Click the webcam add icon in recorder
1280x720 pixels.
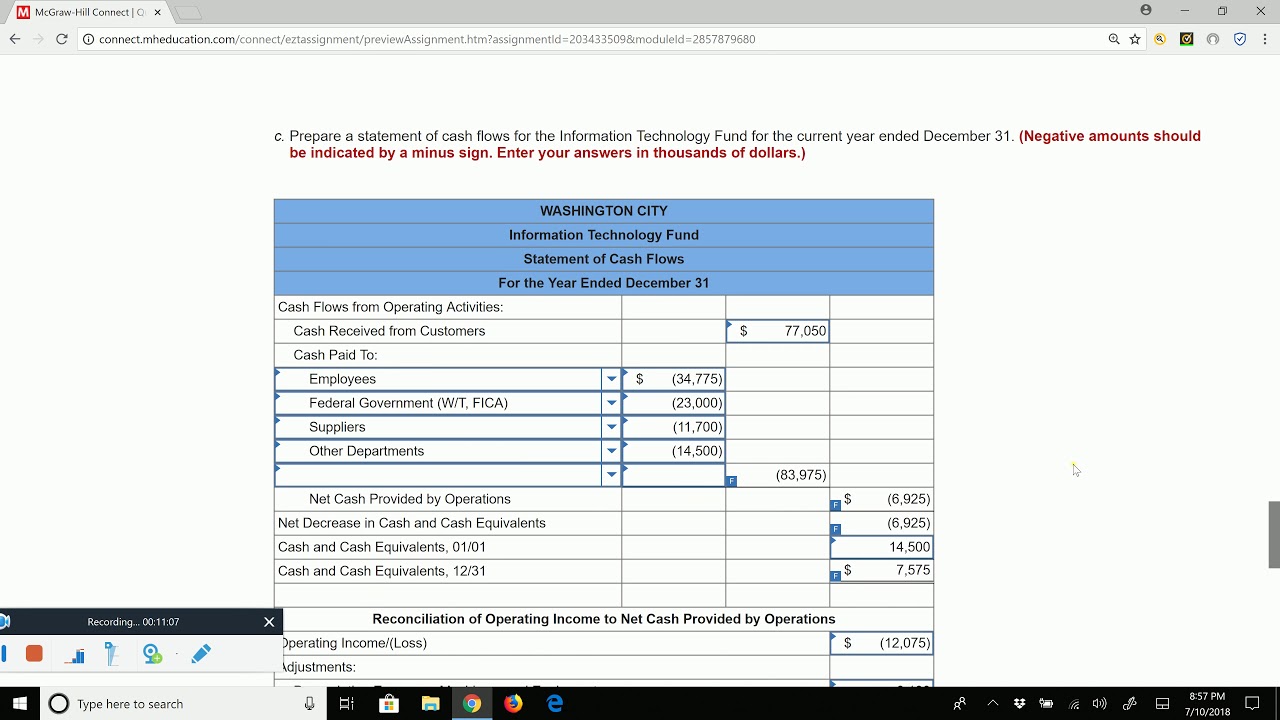(152, 653)
